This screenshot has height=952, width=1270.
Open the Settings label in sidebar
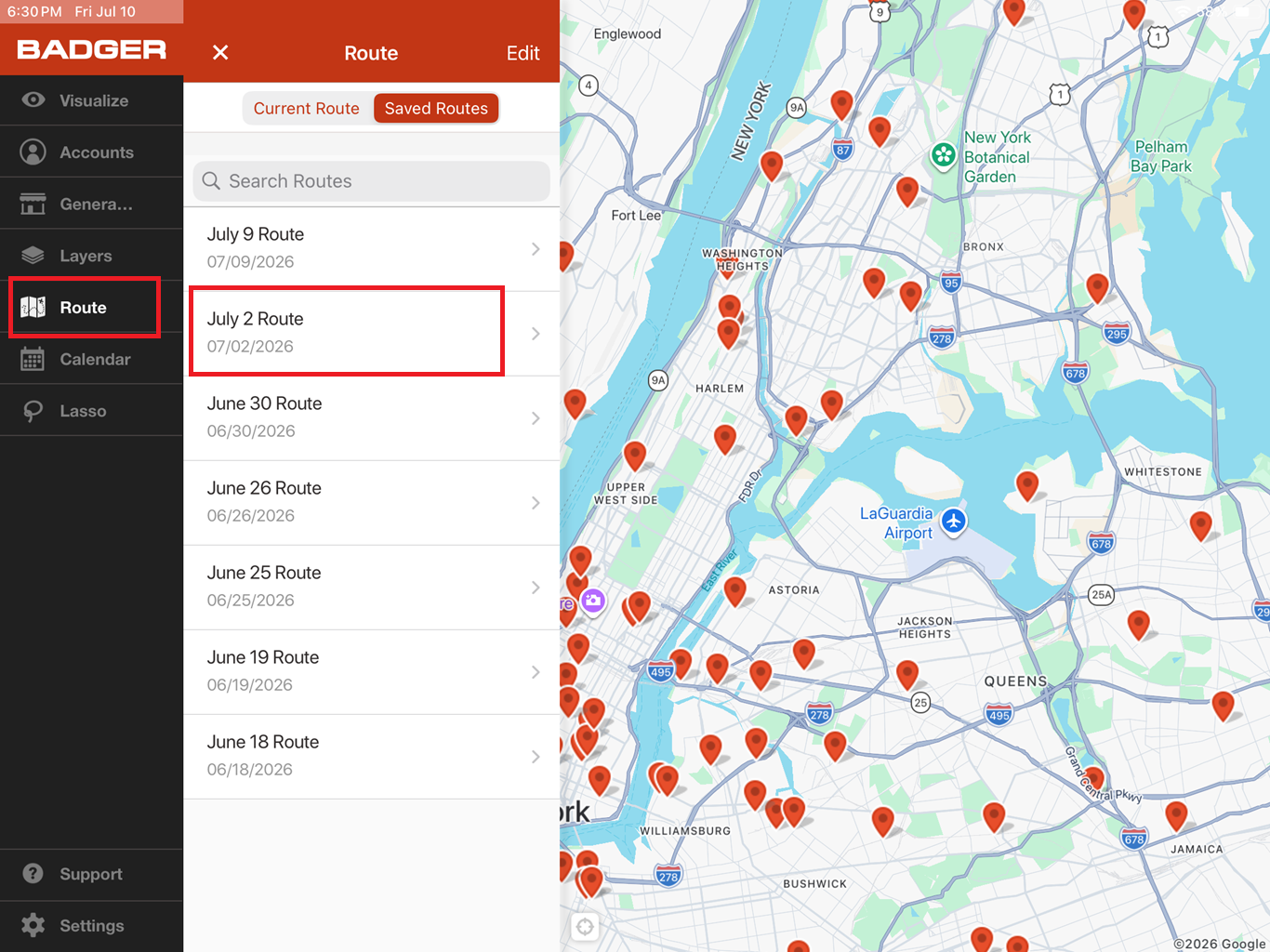92,926
